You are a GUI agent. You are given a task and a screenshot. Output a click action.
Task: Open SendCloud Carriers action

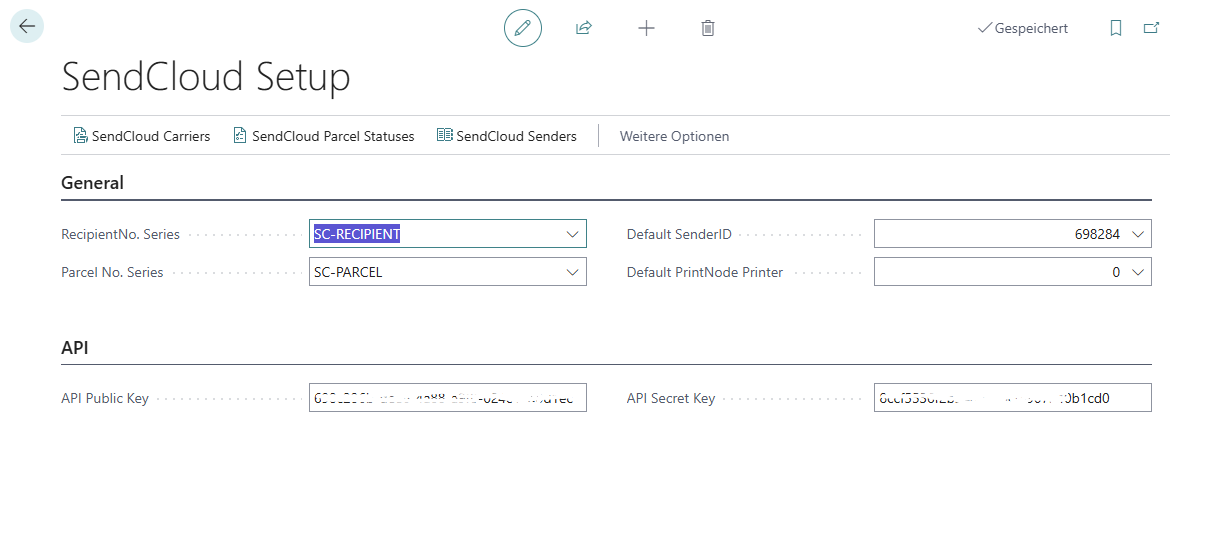point(142,136)
